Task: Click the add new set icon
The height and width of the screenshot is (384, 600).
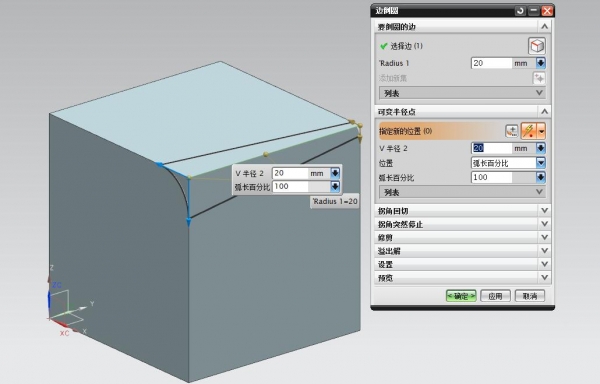Action: pyautogui.click(x=539, y=78)
